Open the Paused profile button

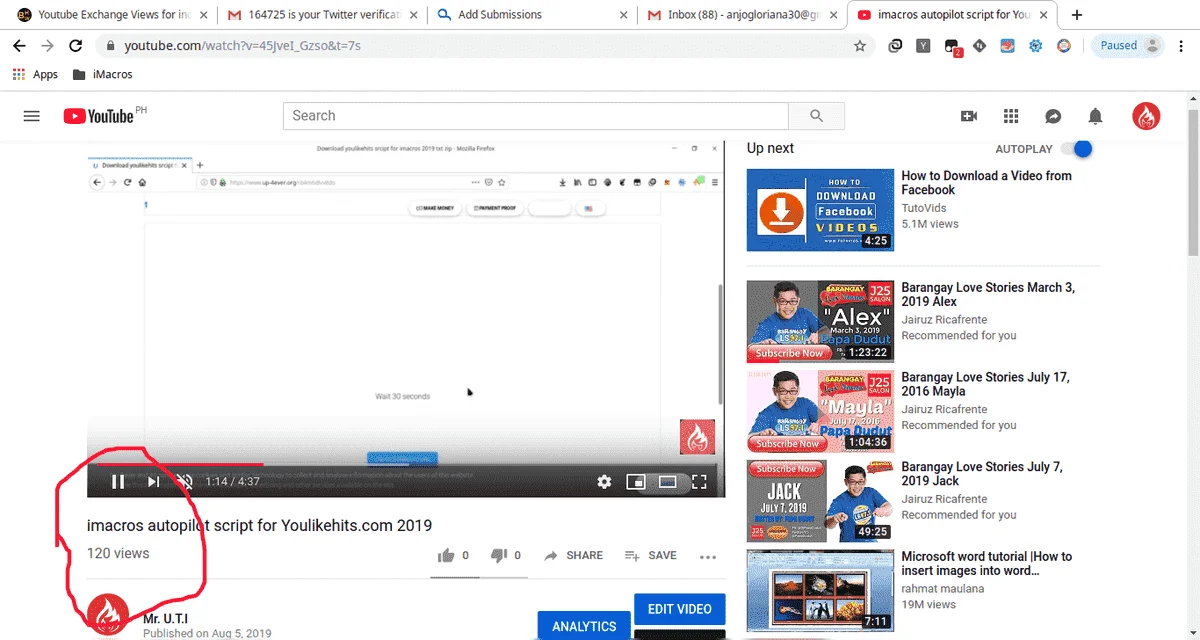pos(1129,45)
